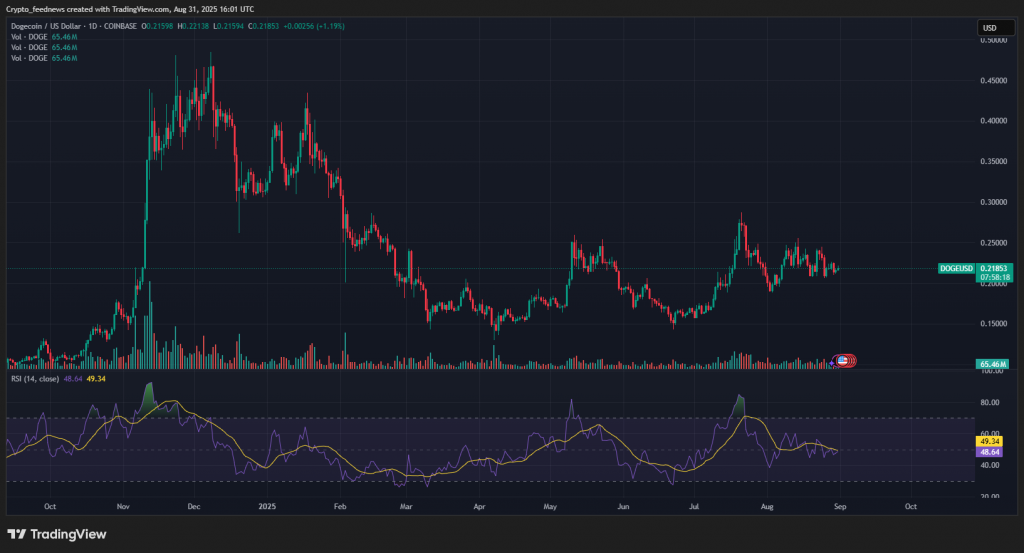This screenshot has width=1024, height=553.
Task: Click the yellow 49.34 RSI axis label
Action: point(990,441)
